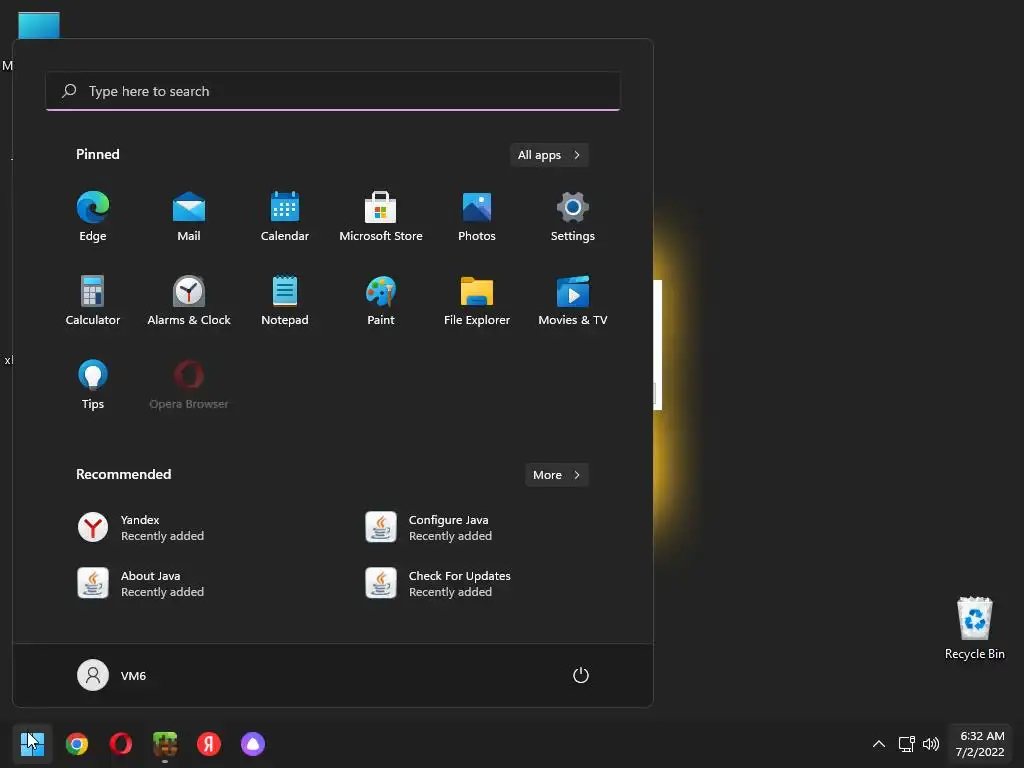Launch the Photos app
Image resolution: width=1024 pixels, height=768 pixels.
point(477,217)
